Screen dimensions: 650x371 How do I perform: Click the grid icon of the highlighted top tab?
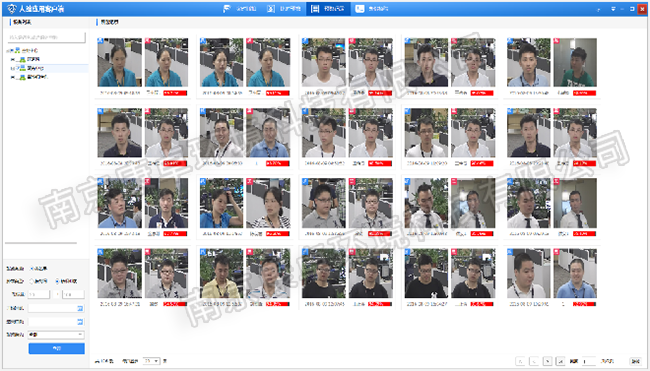(315, 9)
